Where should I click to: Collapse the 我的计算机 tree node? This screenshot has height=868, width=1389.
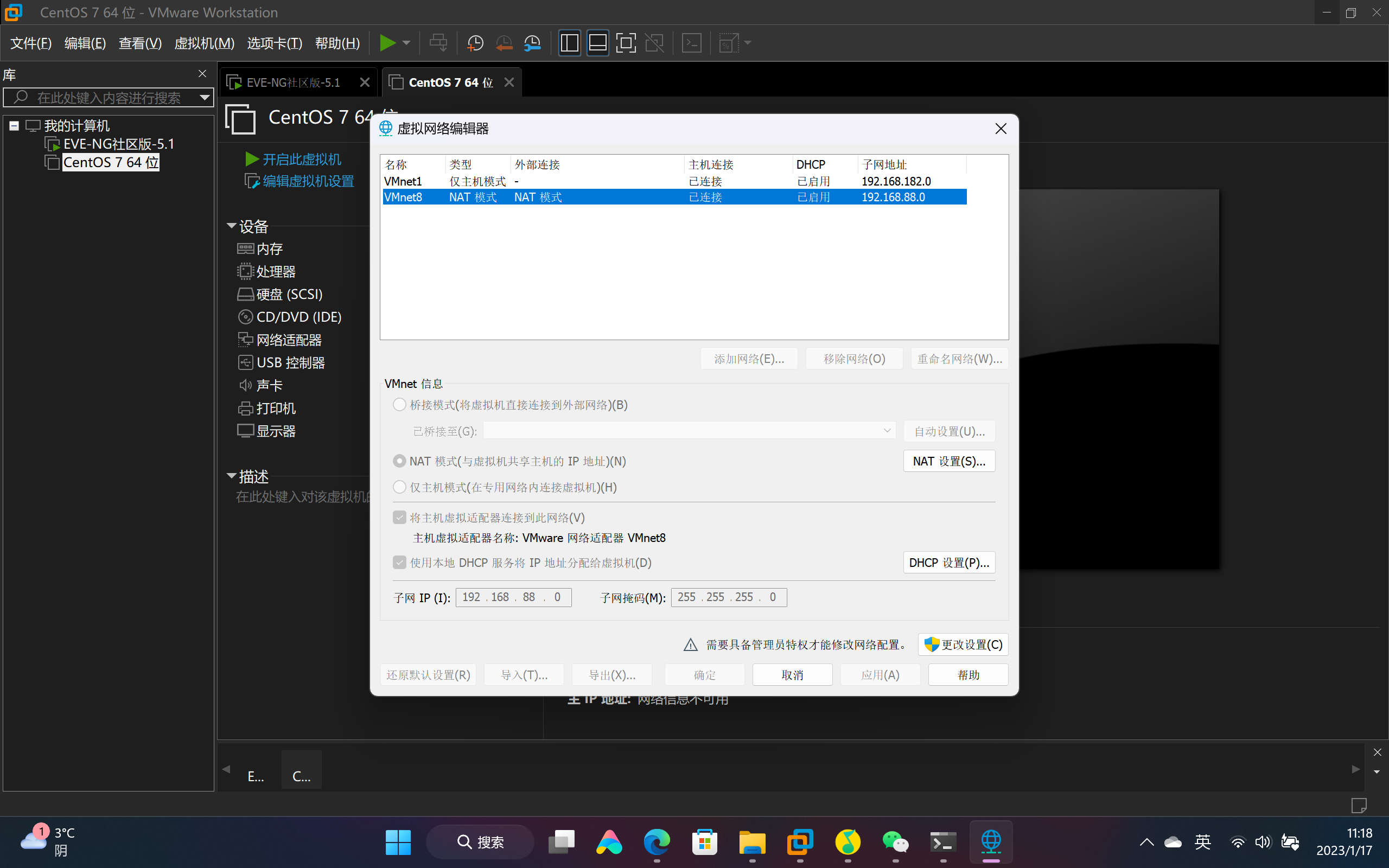pyautogui.click(x=14, y=126)
